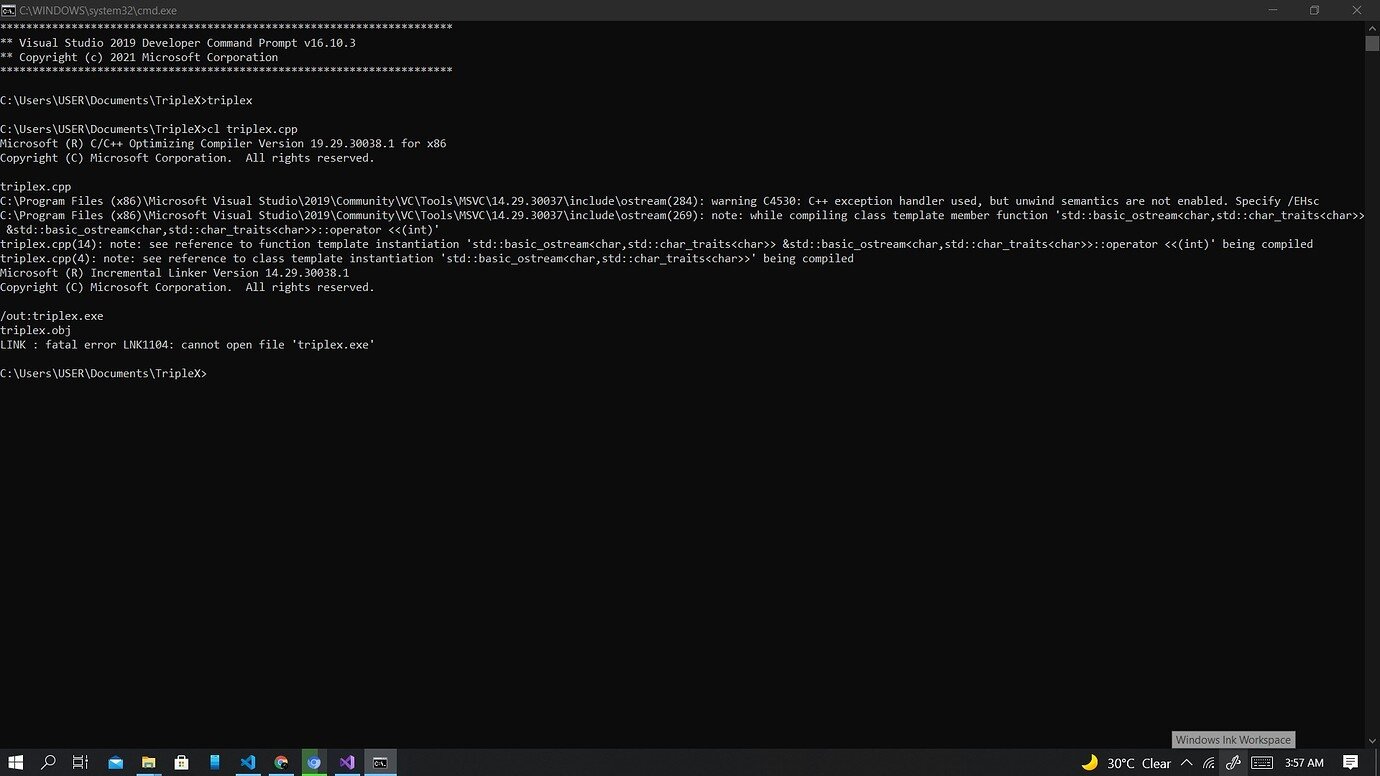Open the clock showing 3:57 AM

[x=1304, y=763]
